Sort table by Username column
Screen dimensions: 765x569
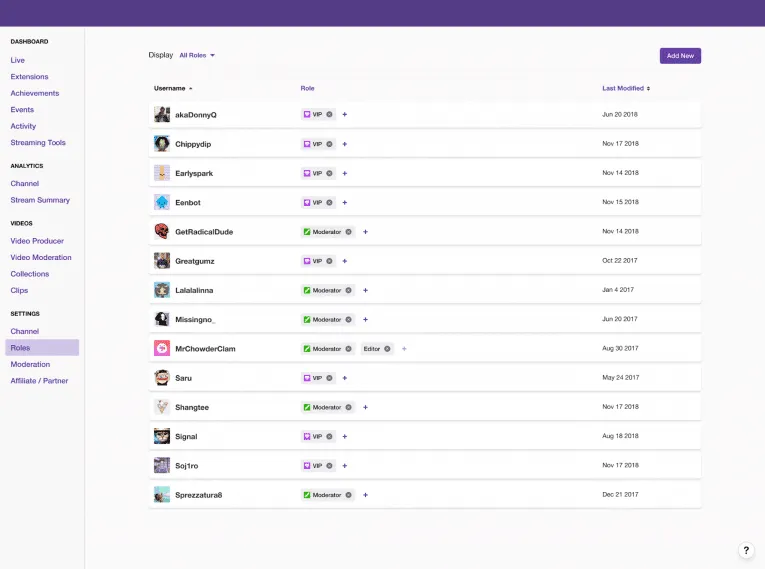click(x=173, y=88)
